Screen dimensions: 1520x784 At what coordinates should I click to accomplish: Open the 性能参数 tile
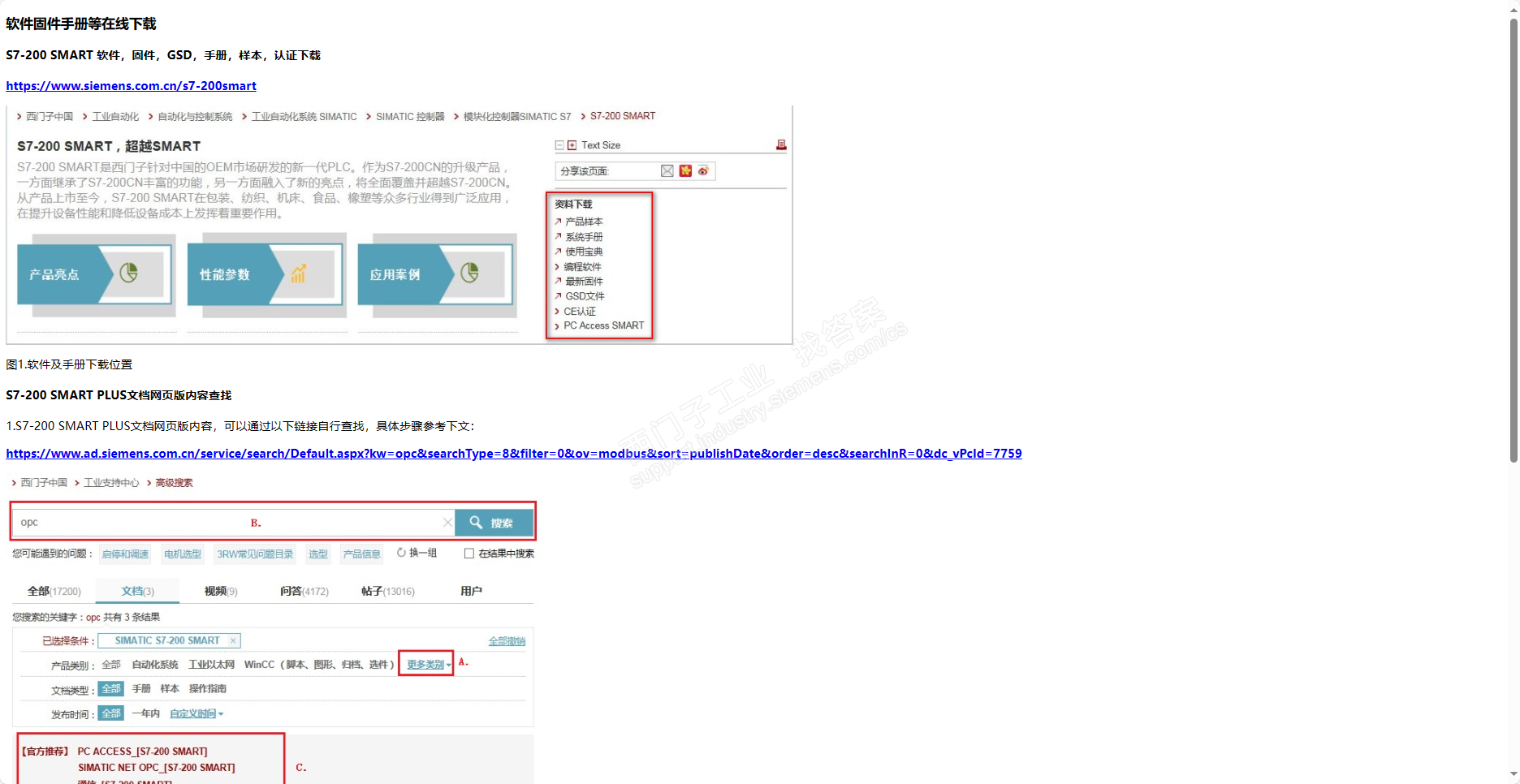(x=266, y=274)
